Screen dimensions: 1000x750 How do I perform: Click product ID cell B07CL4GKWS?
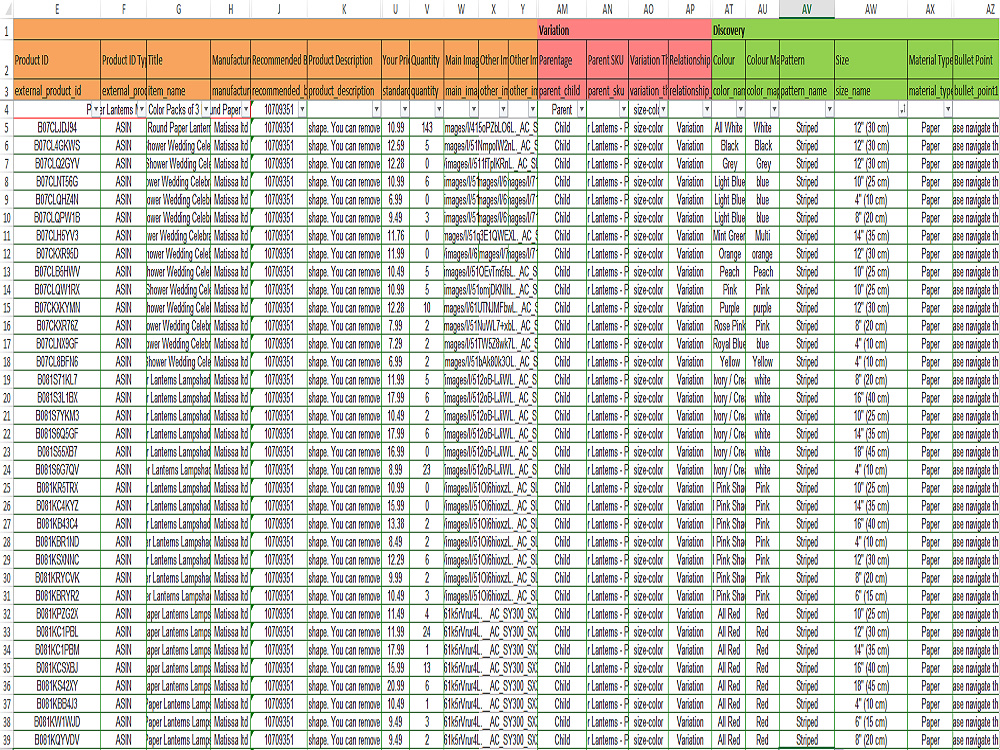57,145
